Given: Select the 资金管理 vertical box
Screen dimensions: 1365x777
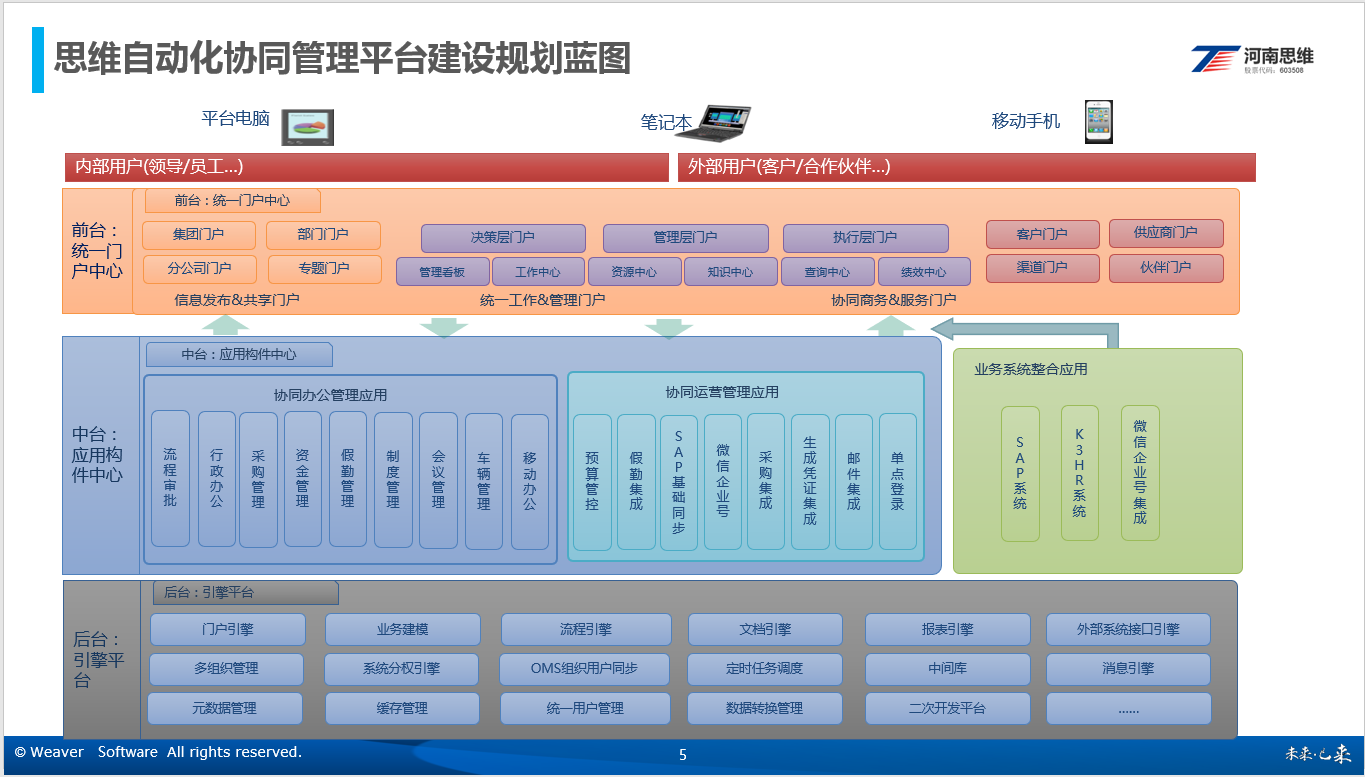Looking at the screenshot, I should tap(302, 479).
